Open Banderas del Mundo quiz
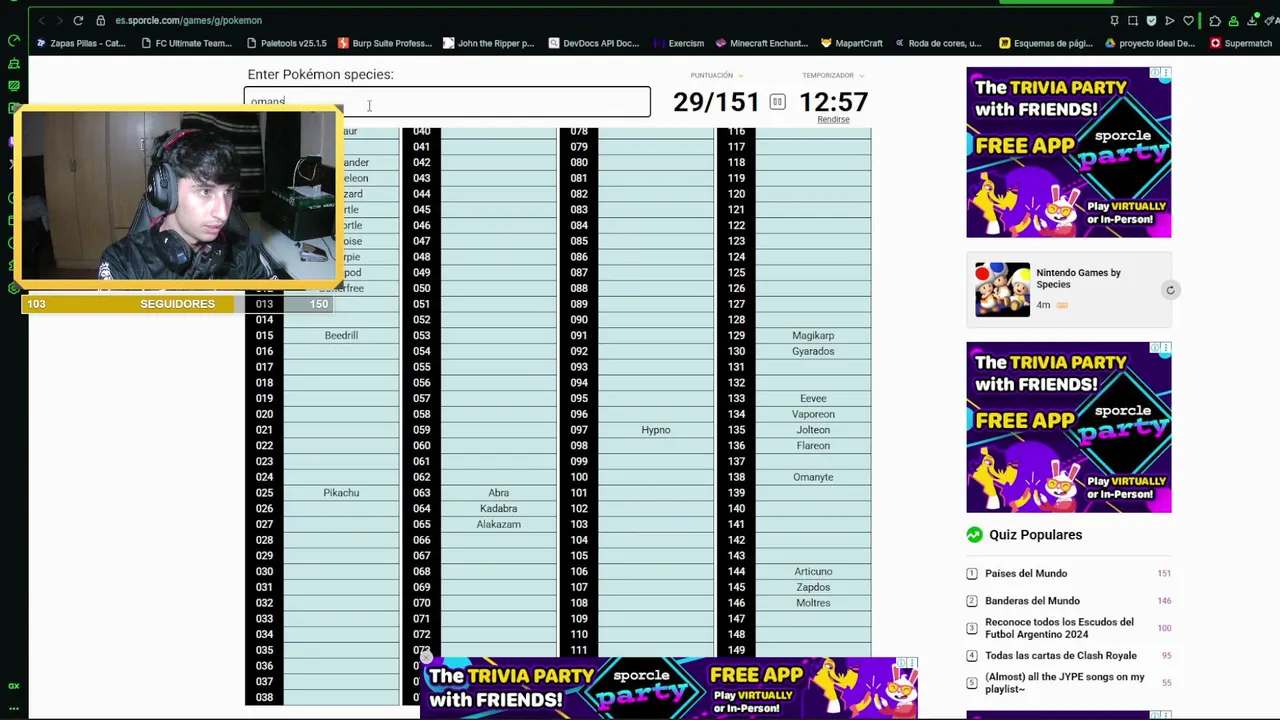 pos(1032,600)
